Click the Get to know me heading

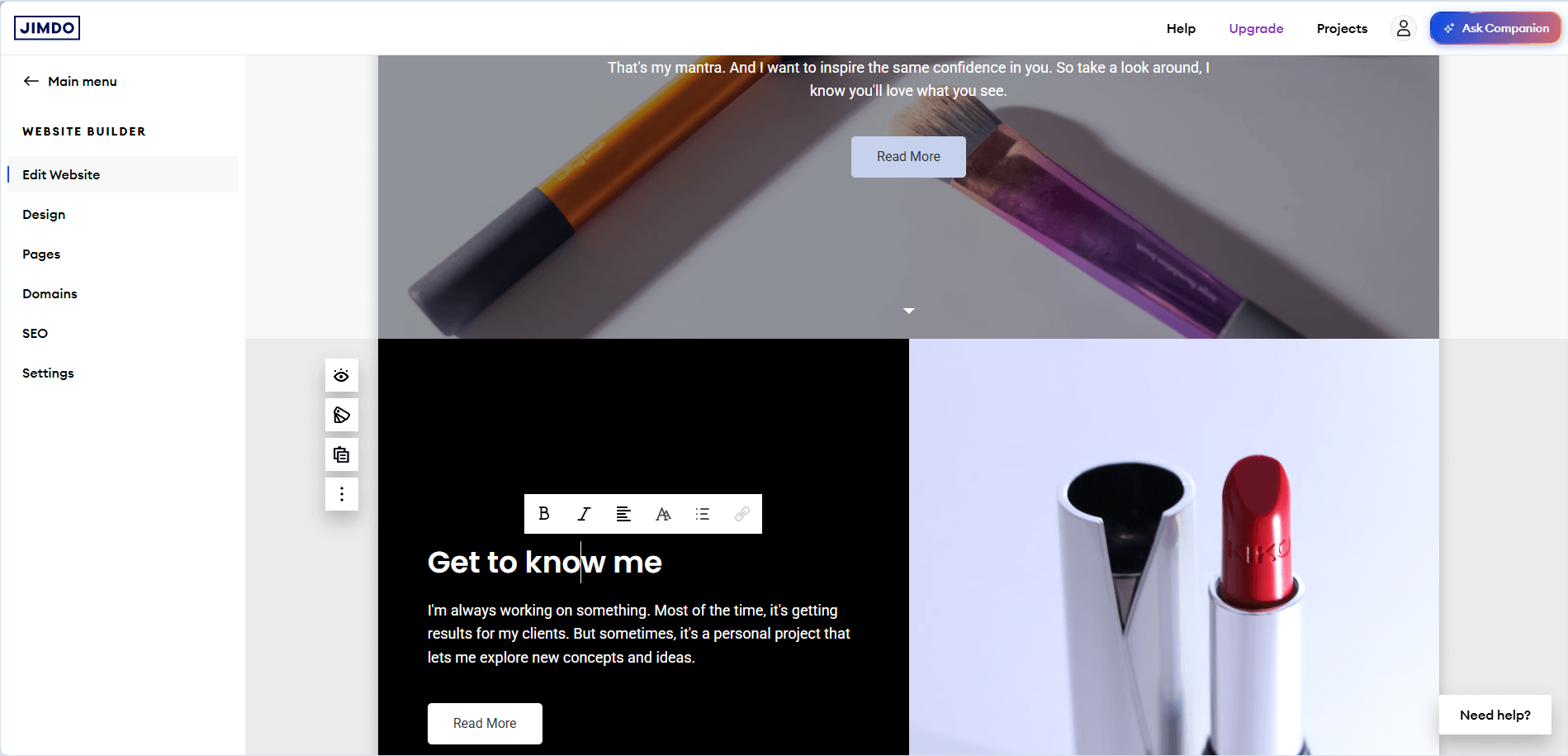click(545, 562)
